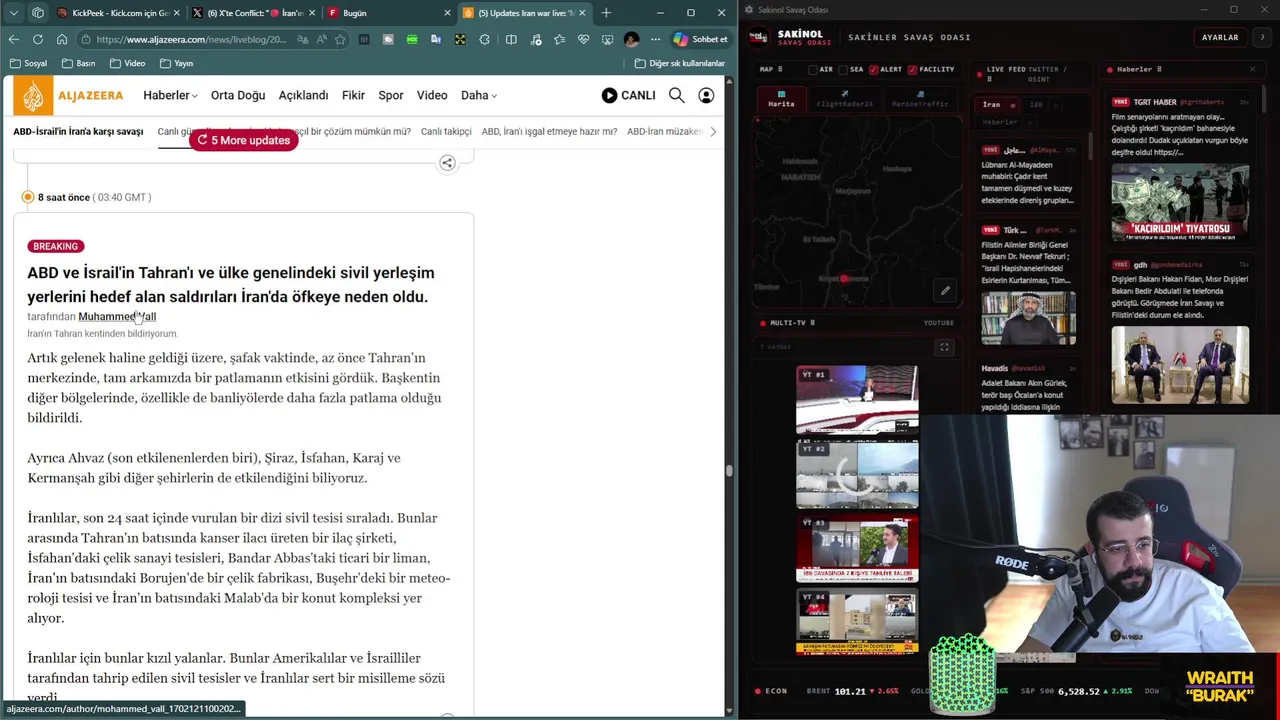Open the workspaces icon in the tab bar

[38, 13]
